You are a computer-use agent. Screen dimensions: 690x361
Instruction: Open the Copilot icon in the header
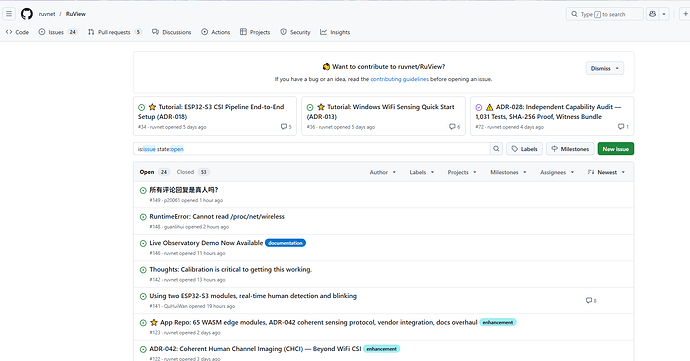pyautogui.click(x=653, y=14)
